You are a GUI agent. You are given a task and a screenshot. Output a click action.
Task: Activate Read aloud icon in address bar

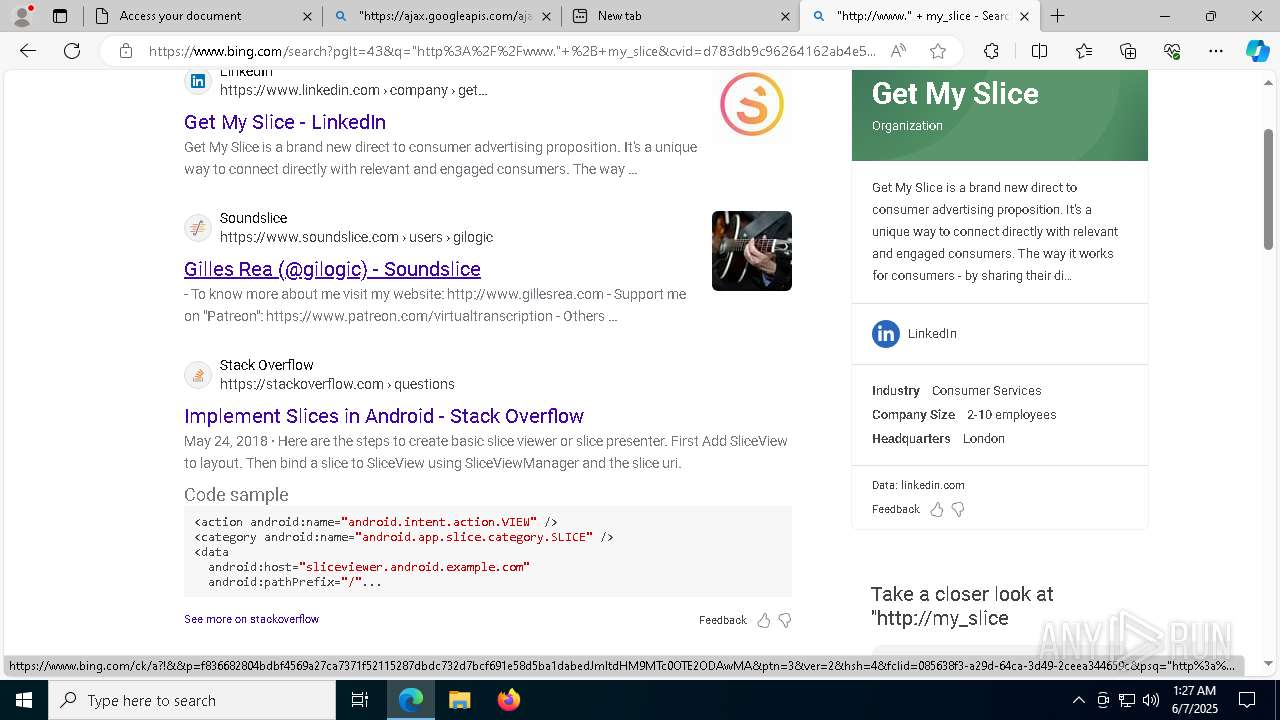[x=898, y=51]
